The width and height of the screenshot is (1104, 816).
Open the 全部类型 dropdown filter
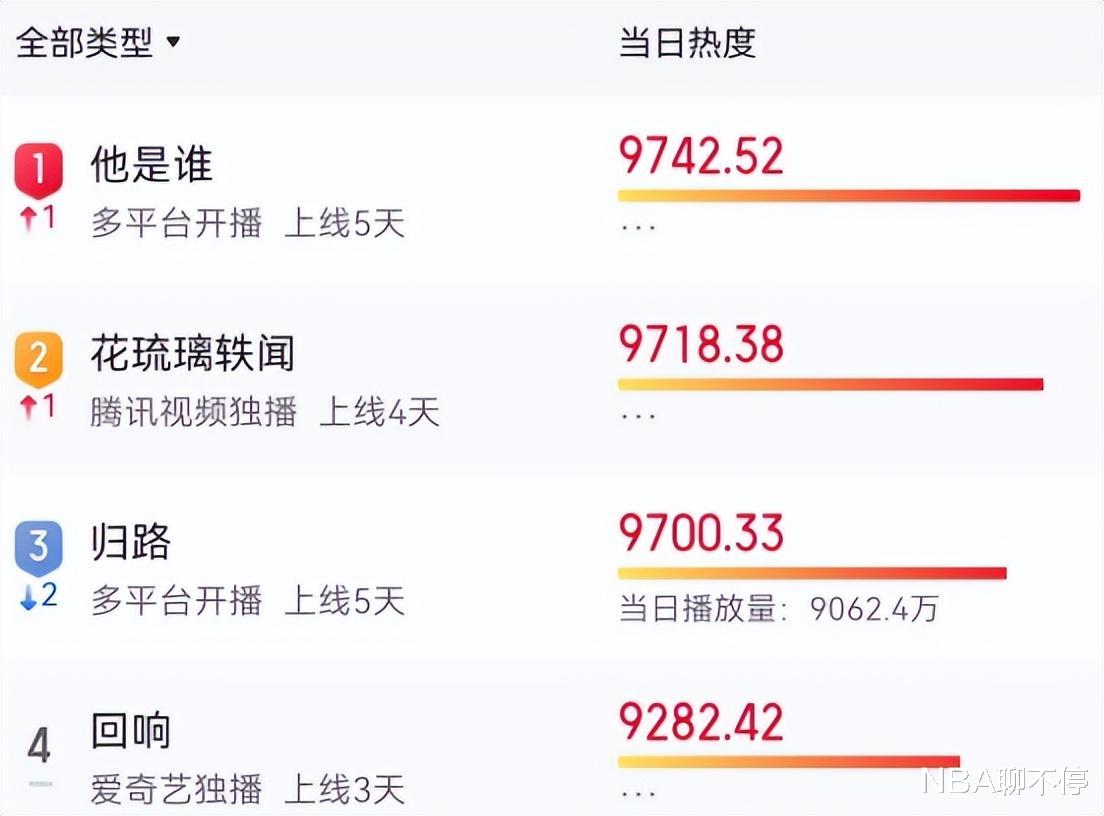click(98, 43)
